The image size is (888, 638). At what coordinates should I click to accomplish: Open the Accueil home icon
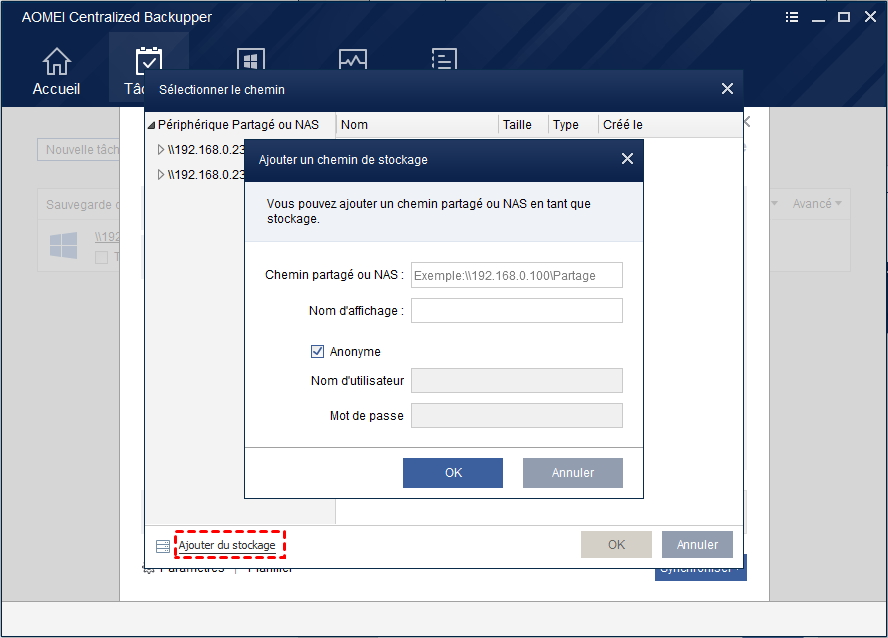57,61
